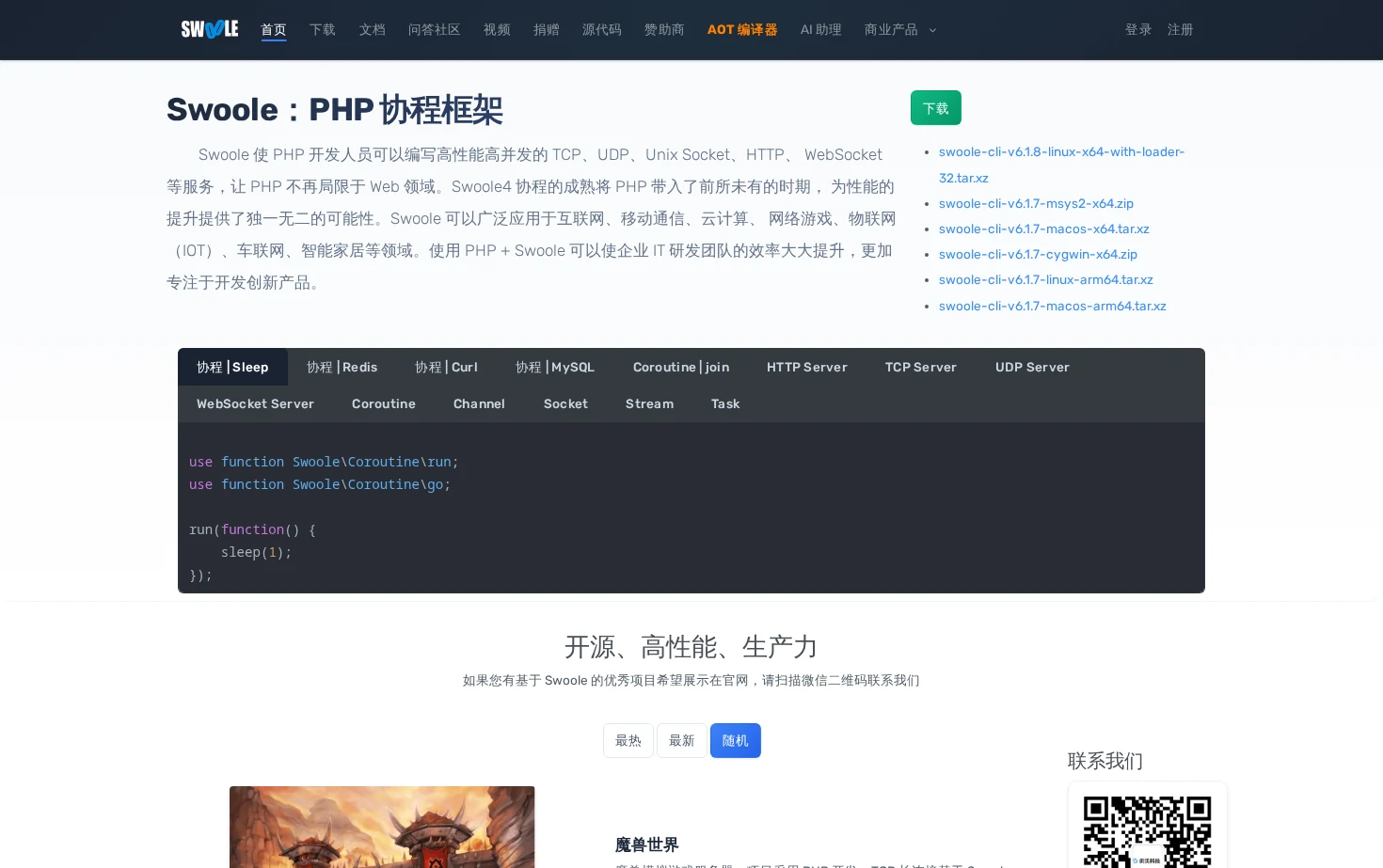Screen dimensions: 1383x868
Task: Show the HTTP Server example tab
Action: (807, 367)
